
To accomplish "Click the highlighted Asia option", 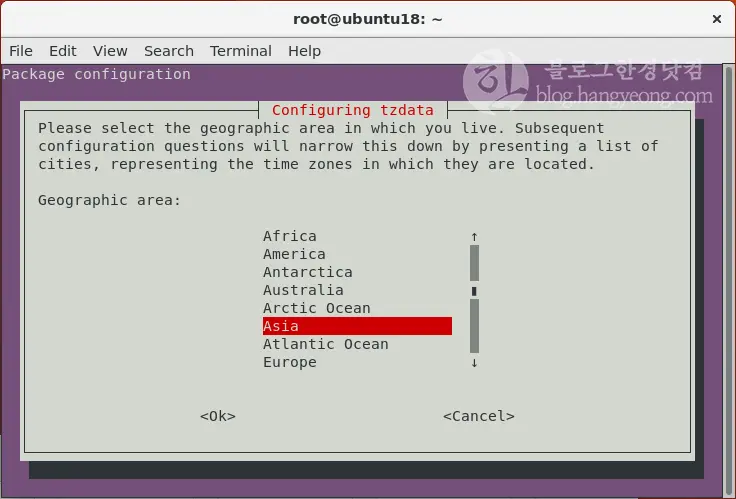I will click(356, 326).
